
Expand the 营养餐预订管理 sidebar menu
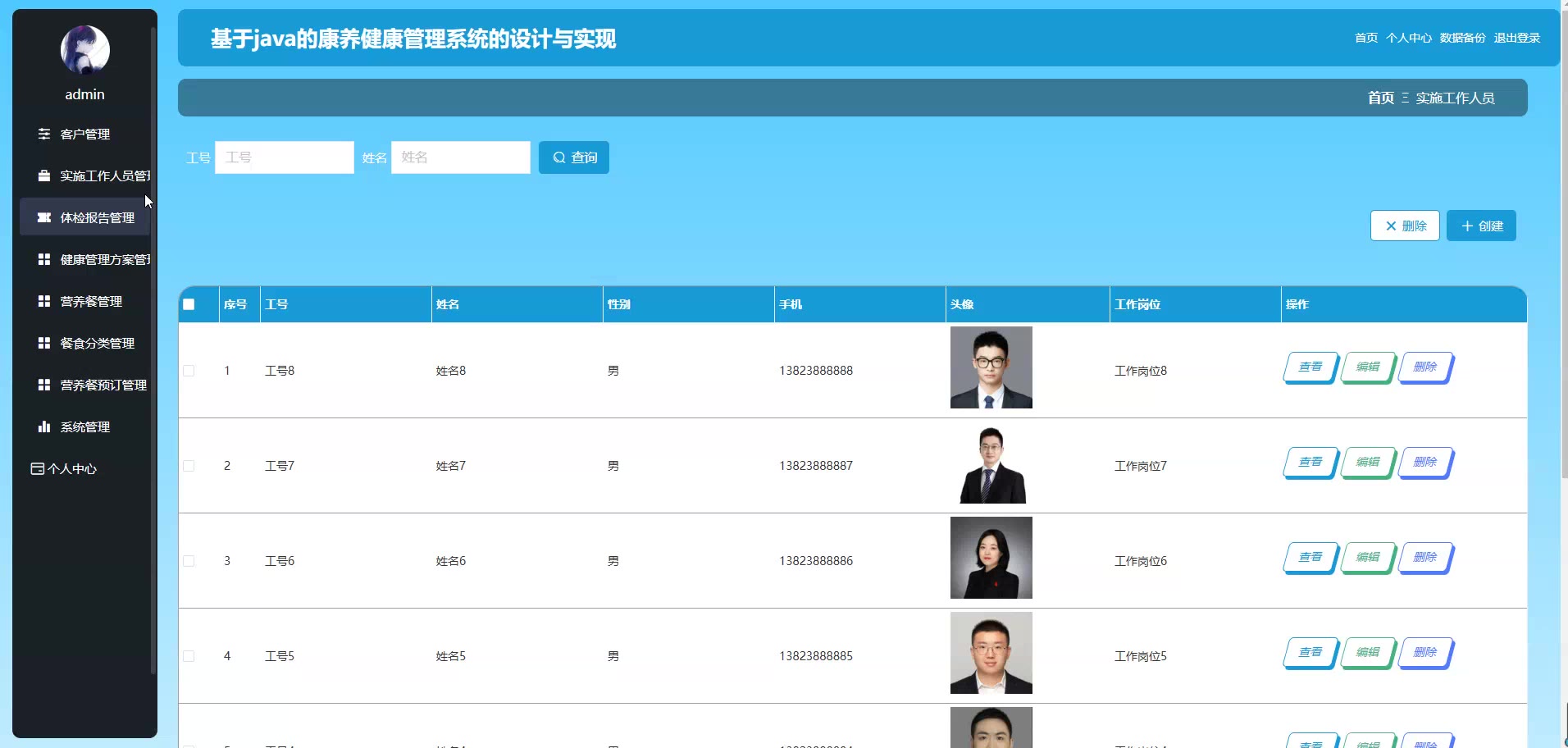103,385
